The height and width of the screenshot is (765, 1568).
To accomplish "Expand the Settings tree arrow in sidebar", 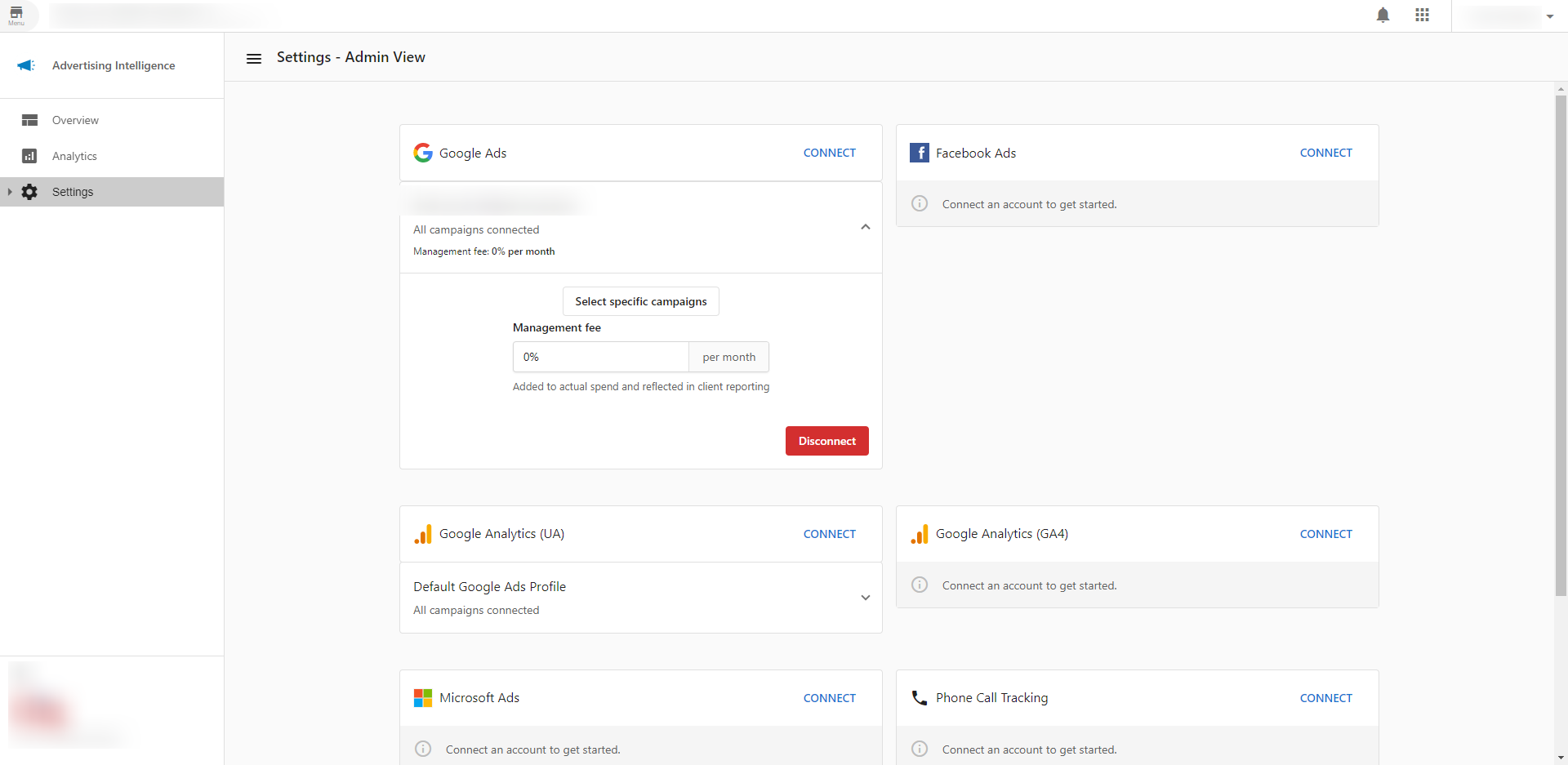I will coord(10,192).
